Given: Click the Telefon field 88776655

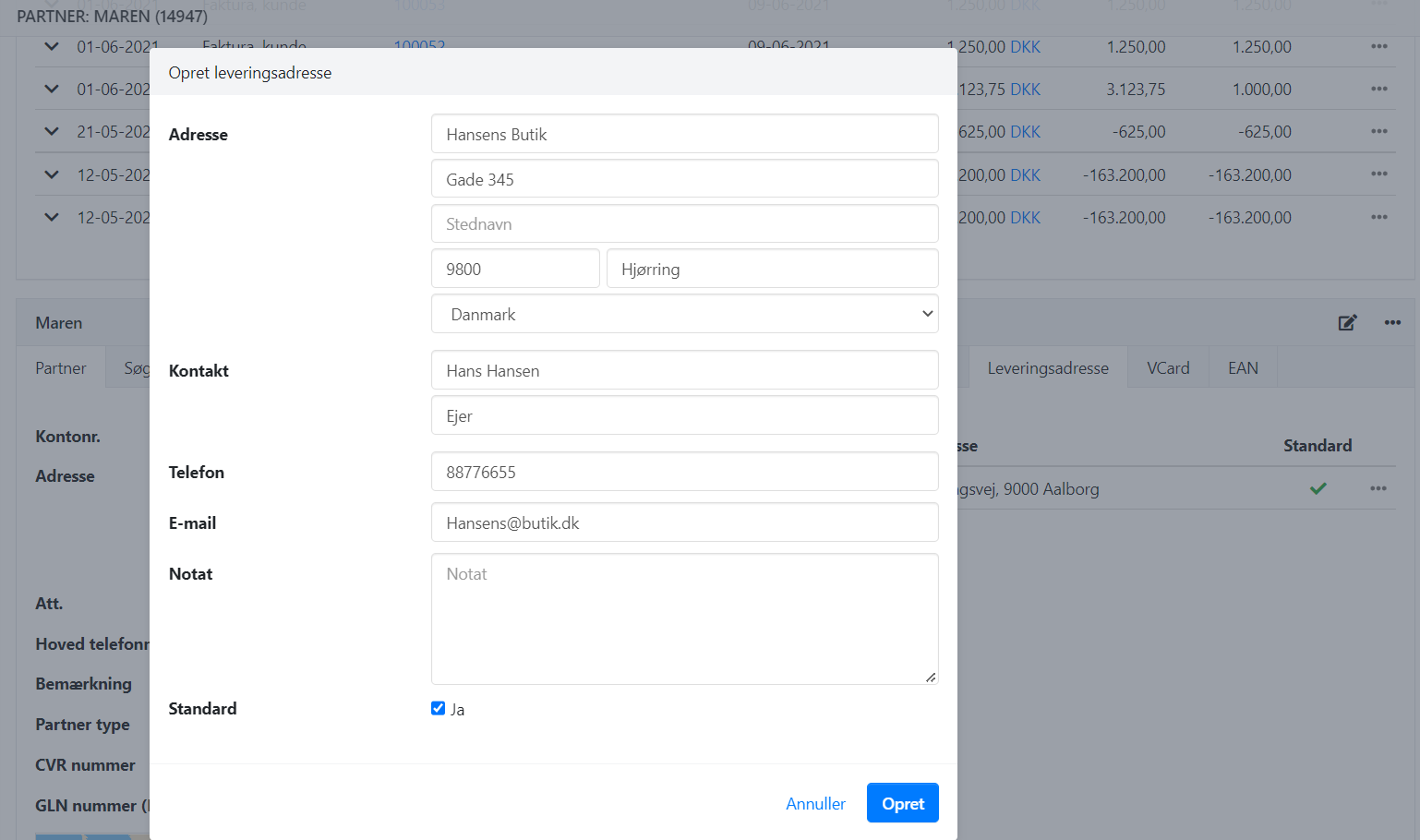Looking at the screenshot, I should click(x=685, y=472).
